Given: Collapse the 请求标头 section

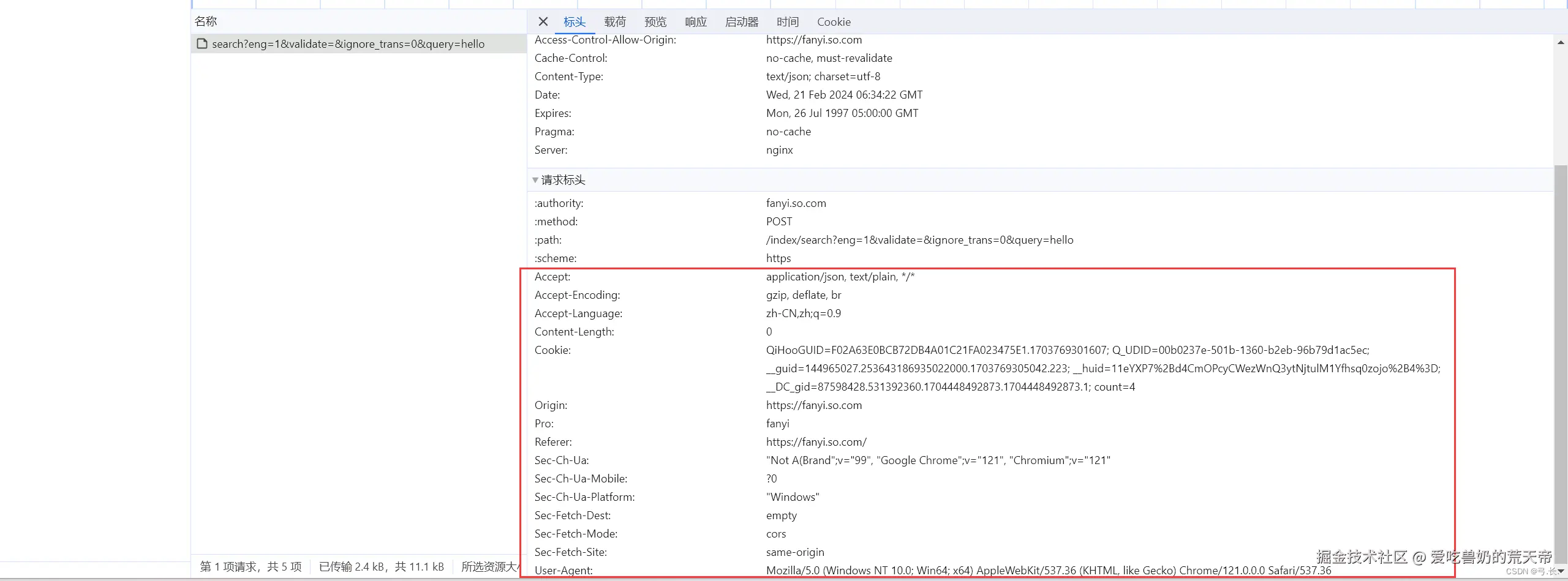Looking at the screenshot, I should [x=535, y=180].
